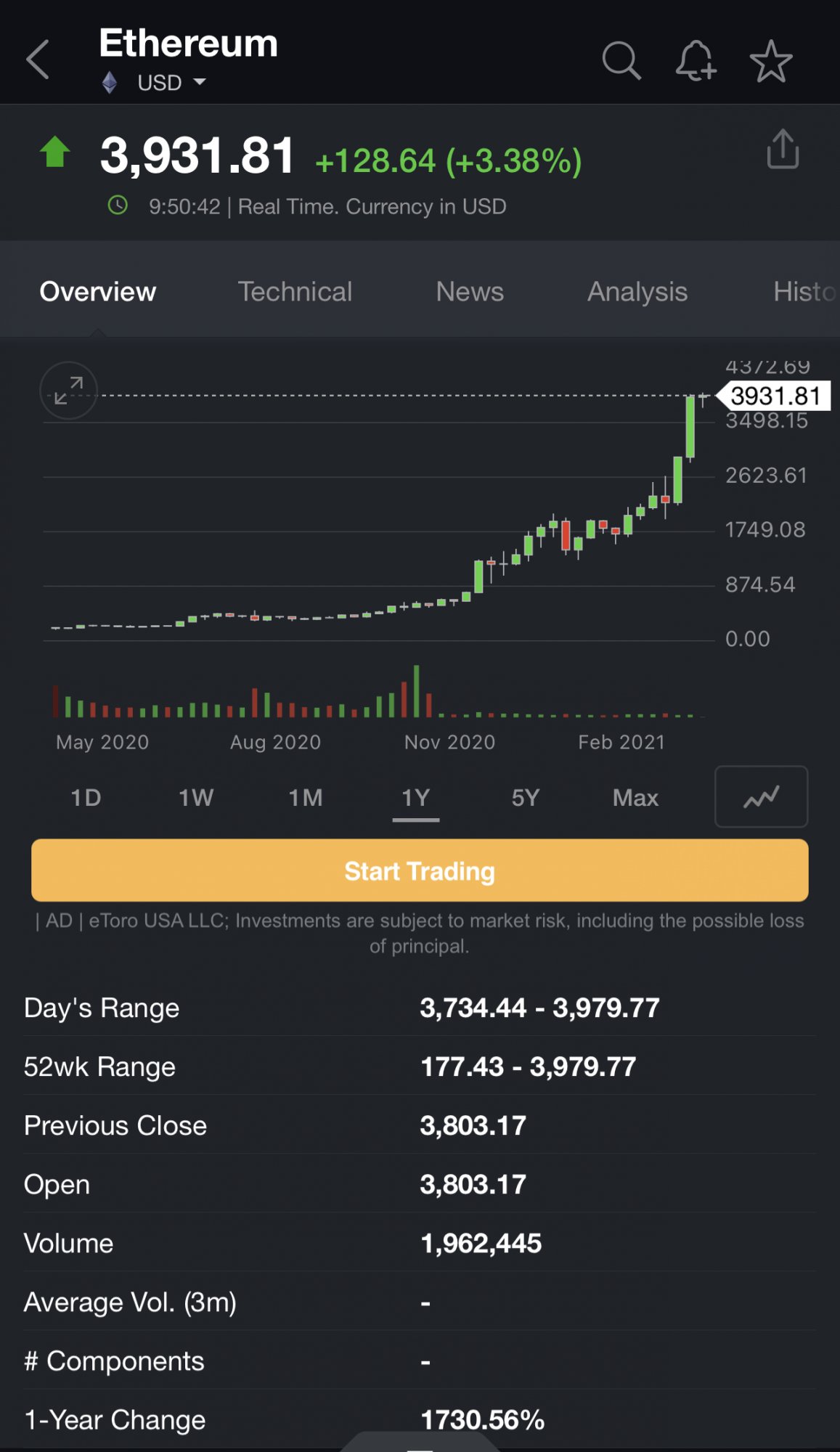Switch to the News tab
The height and width of the screenshot is (1452, 840).
coord(470,292)
